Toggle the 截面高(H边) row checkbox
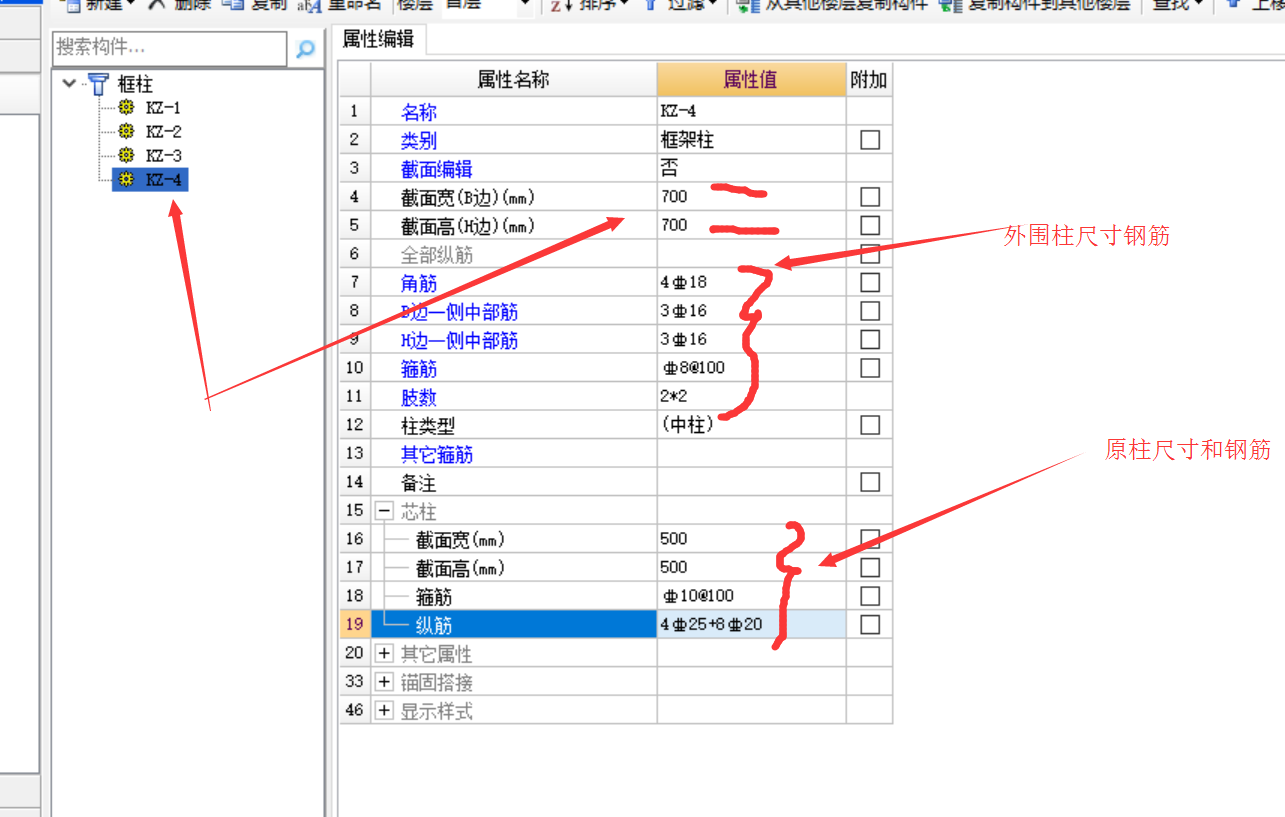Image resolution: width=1285 pixels, height=817 pixels. coord(870,225)
